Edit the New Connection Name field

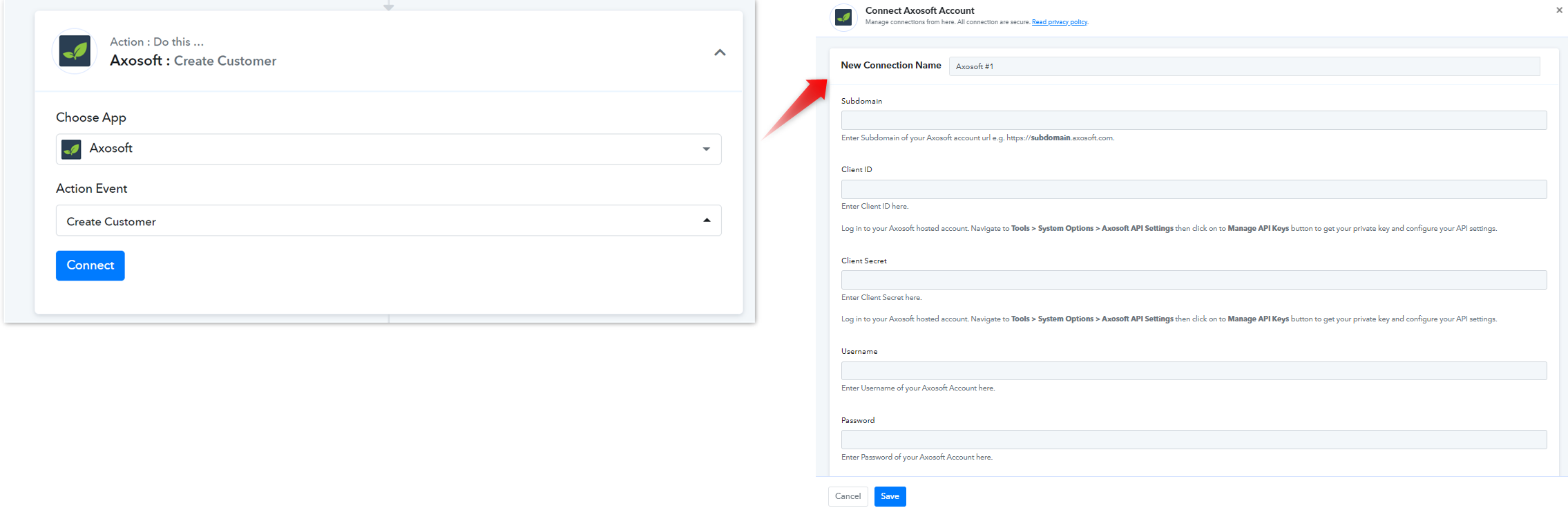[1244, 66]
